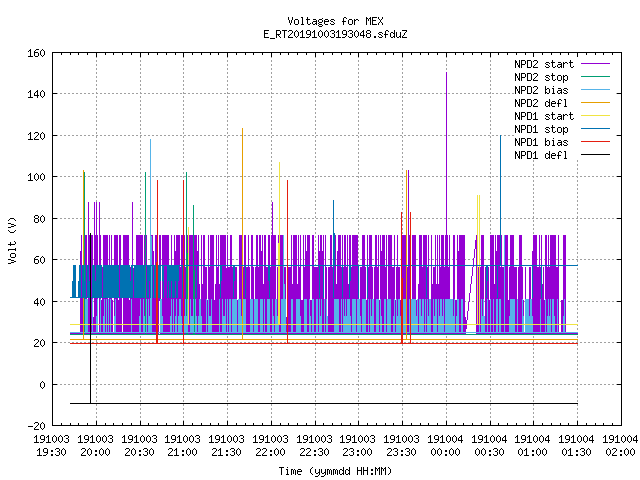Click the 'Volt (V)' y-axis label
Image resolution: width=640 pixels, height=480 pixels.
click(x=12, y=240)
